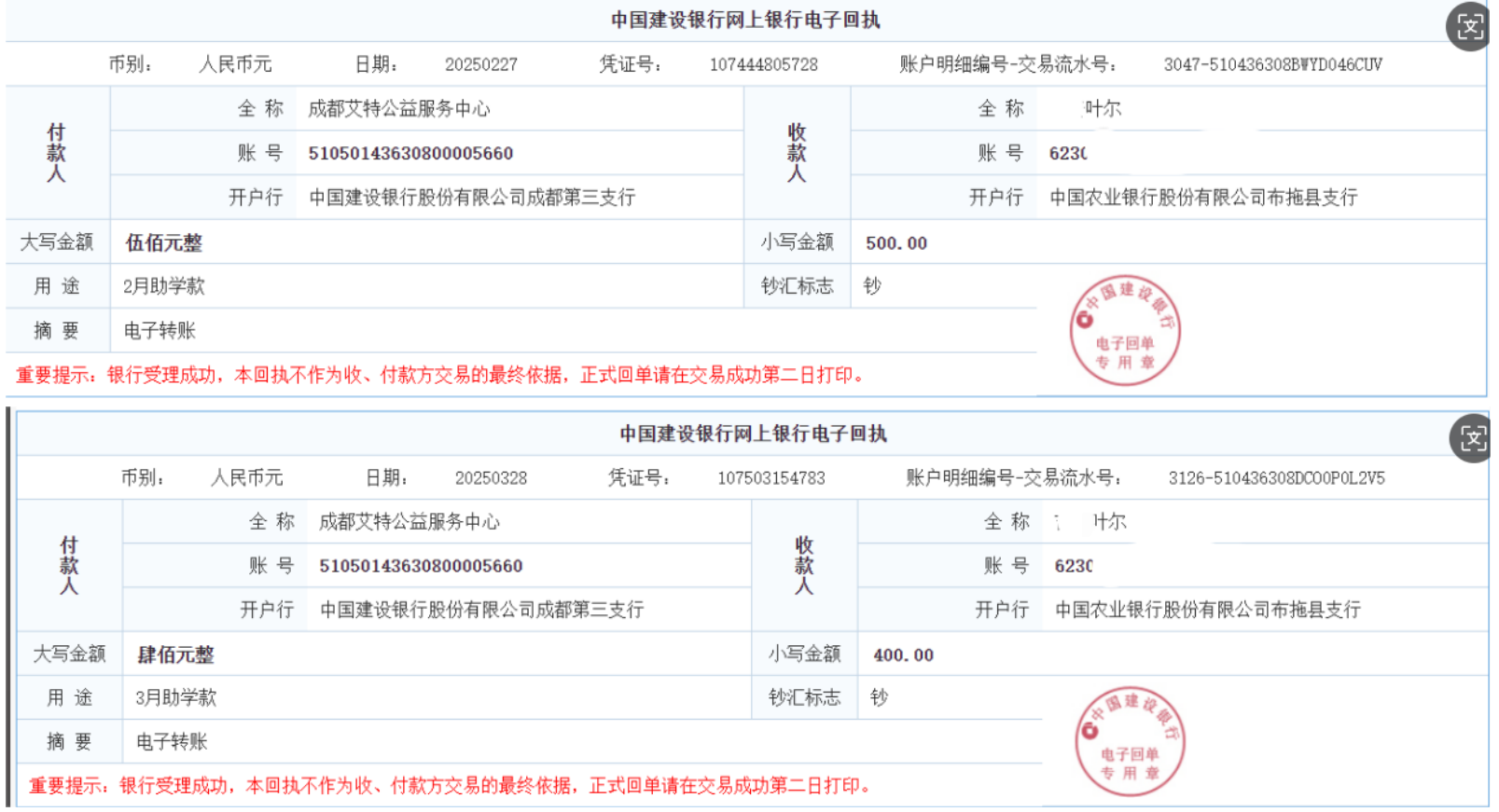Select 中国农业银行股份有限公司布拖县支行 in the 500.00 receipt

tap(1203, 198)
